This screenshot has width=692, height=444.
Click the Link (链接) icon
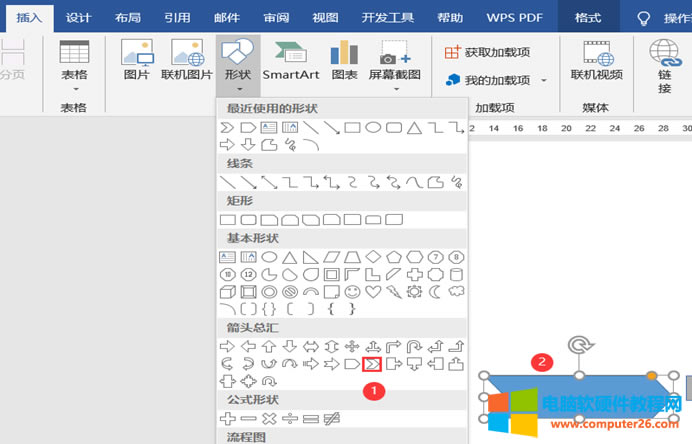[x=665, y=65]
